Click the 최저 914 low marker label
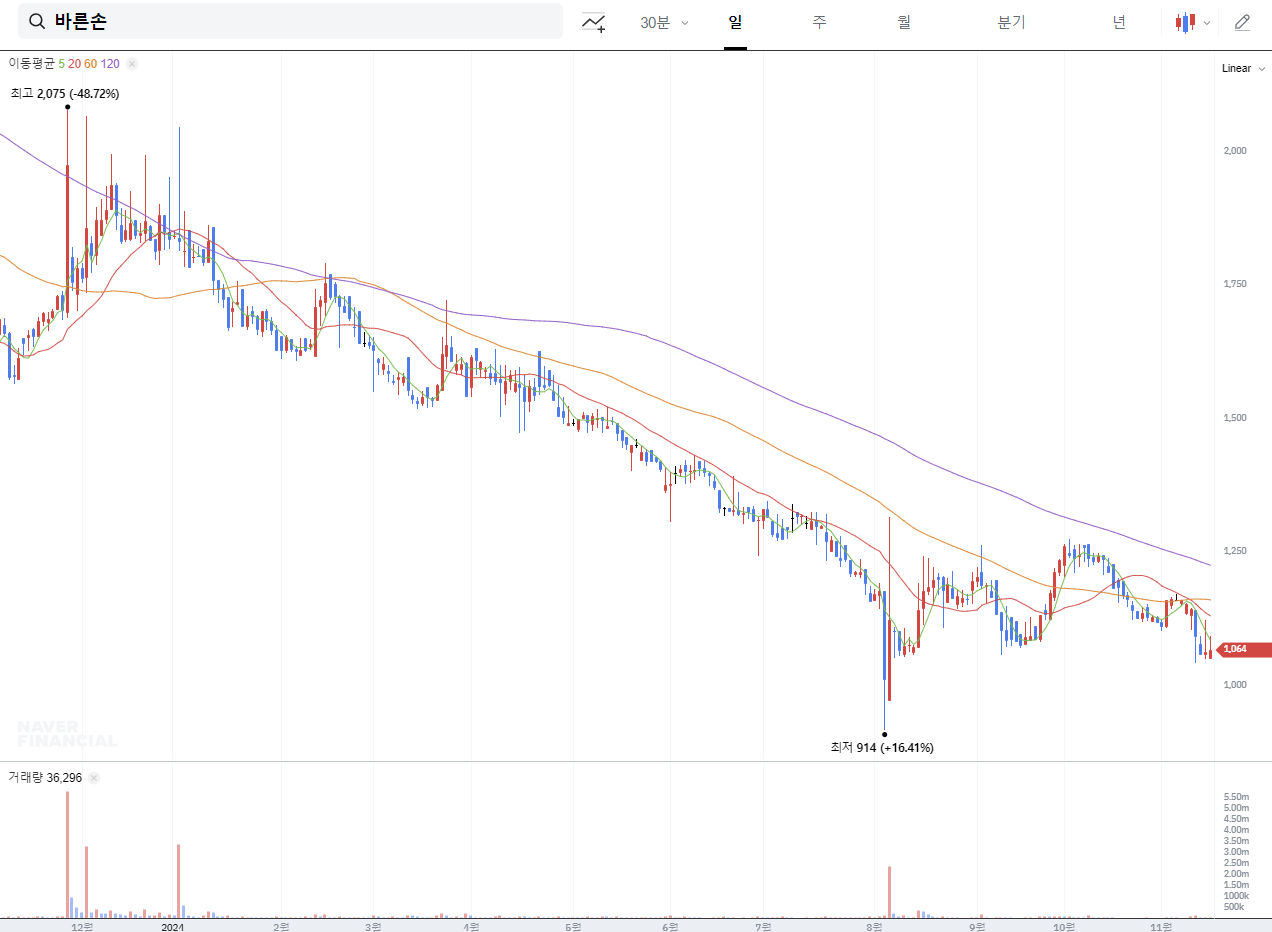This screenshot has width=1272, height=932. pyautogui.click(x=882, y=747)
